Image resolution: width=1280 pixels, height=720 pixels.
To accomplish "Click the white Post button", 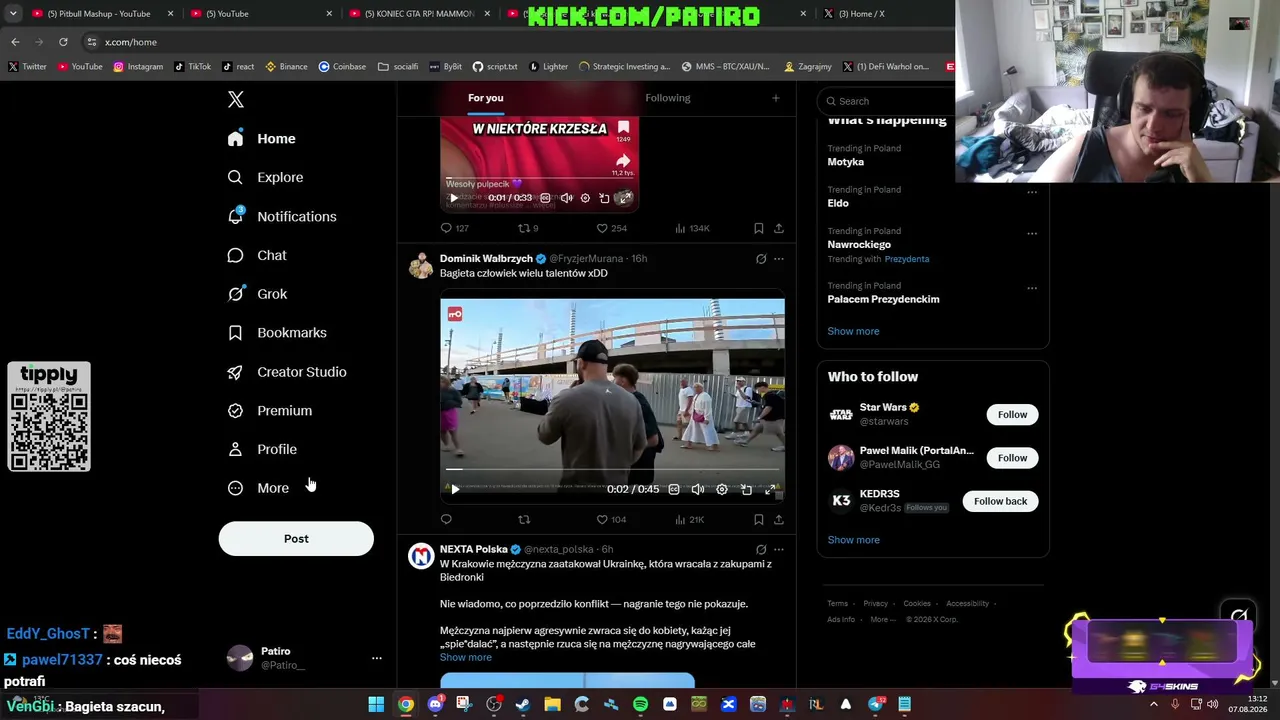I will [x=296, y=539].
